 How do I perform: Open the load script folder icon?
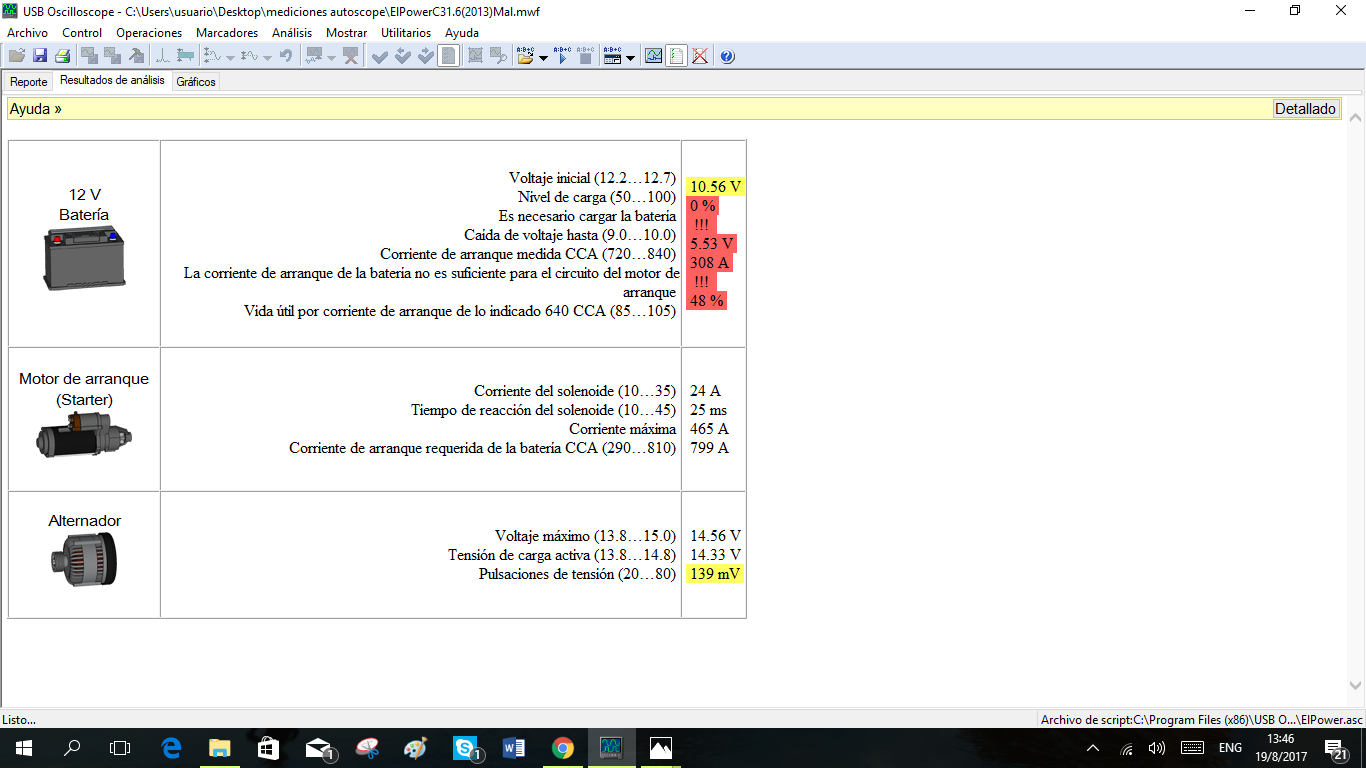point(525,56)
